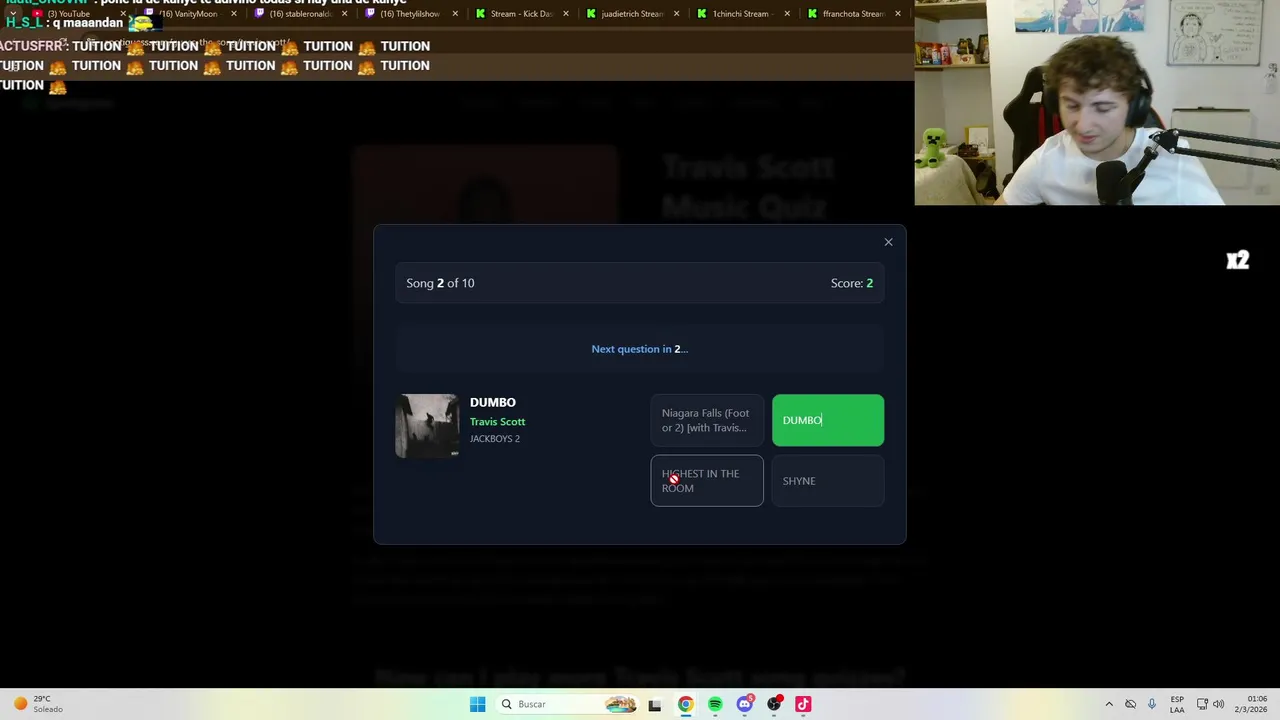Open the Windows Start menu

coord(478,704)
